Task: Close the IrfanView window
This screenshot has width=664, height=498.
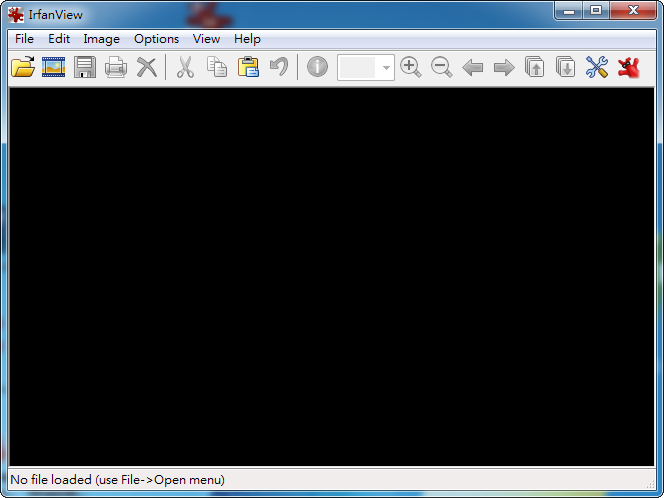Action: coord(633,11)
